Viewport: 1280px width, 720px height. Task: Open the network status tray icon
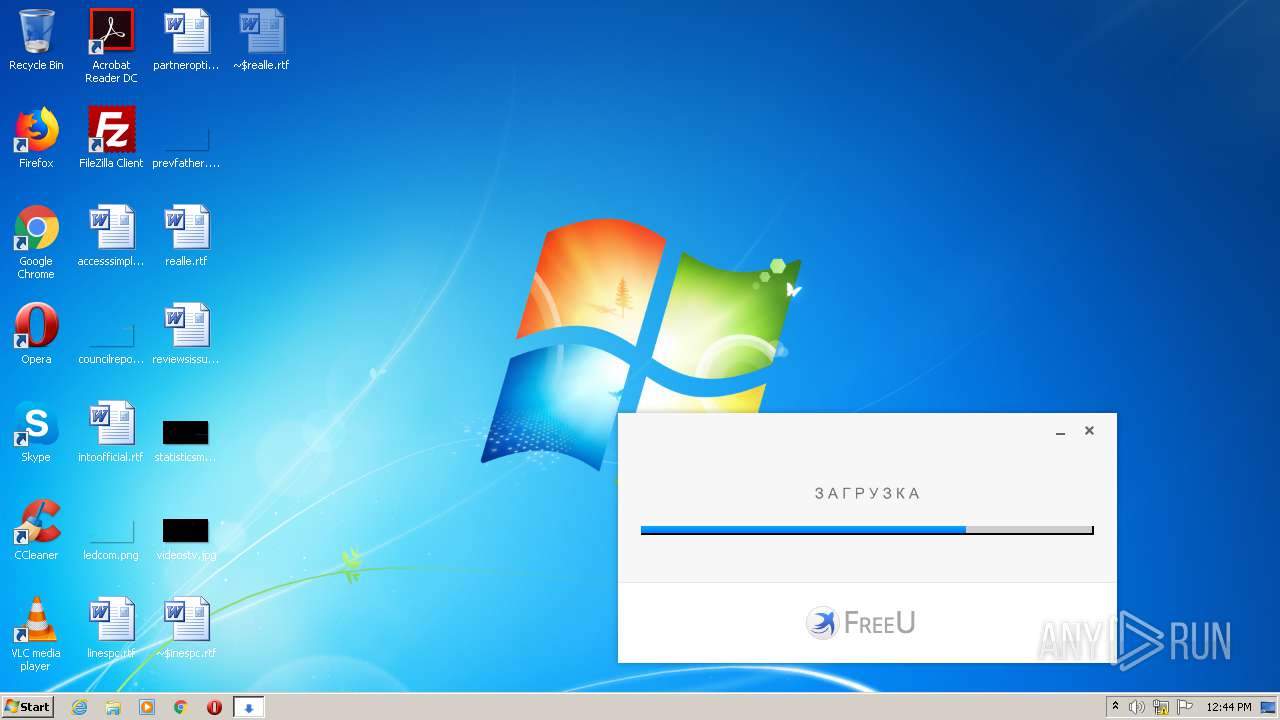(x=1161, y=707)
